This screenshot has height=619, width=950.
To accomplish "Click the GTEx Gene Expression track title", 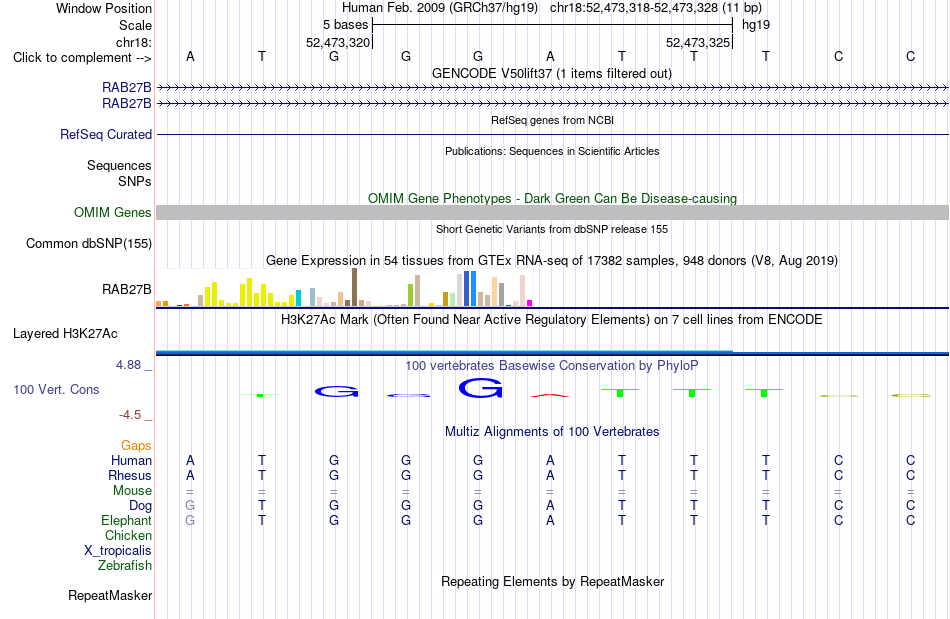I will 552,260.
